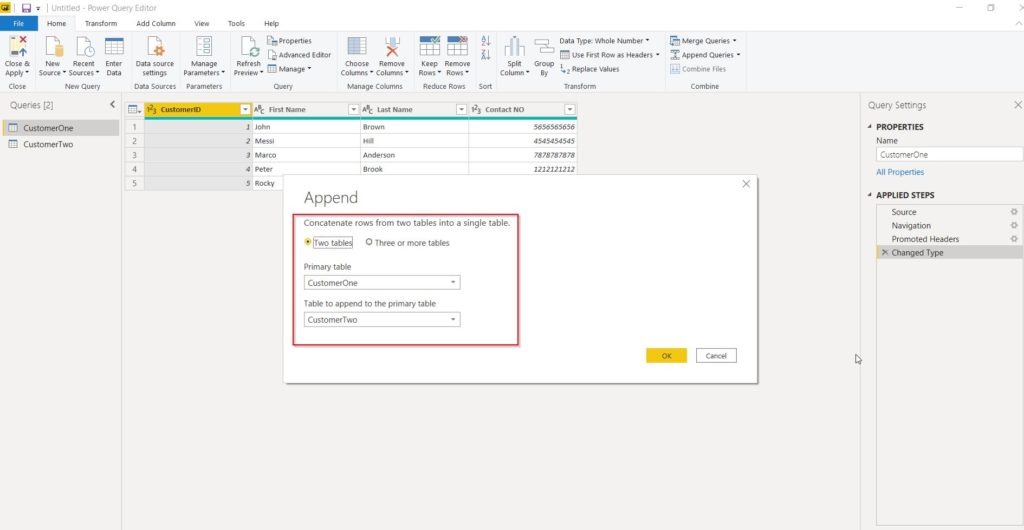This screenshot has height=530, width=1024.
Task: Click Use First Row as Headers
Action: point(610,55)
